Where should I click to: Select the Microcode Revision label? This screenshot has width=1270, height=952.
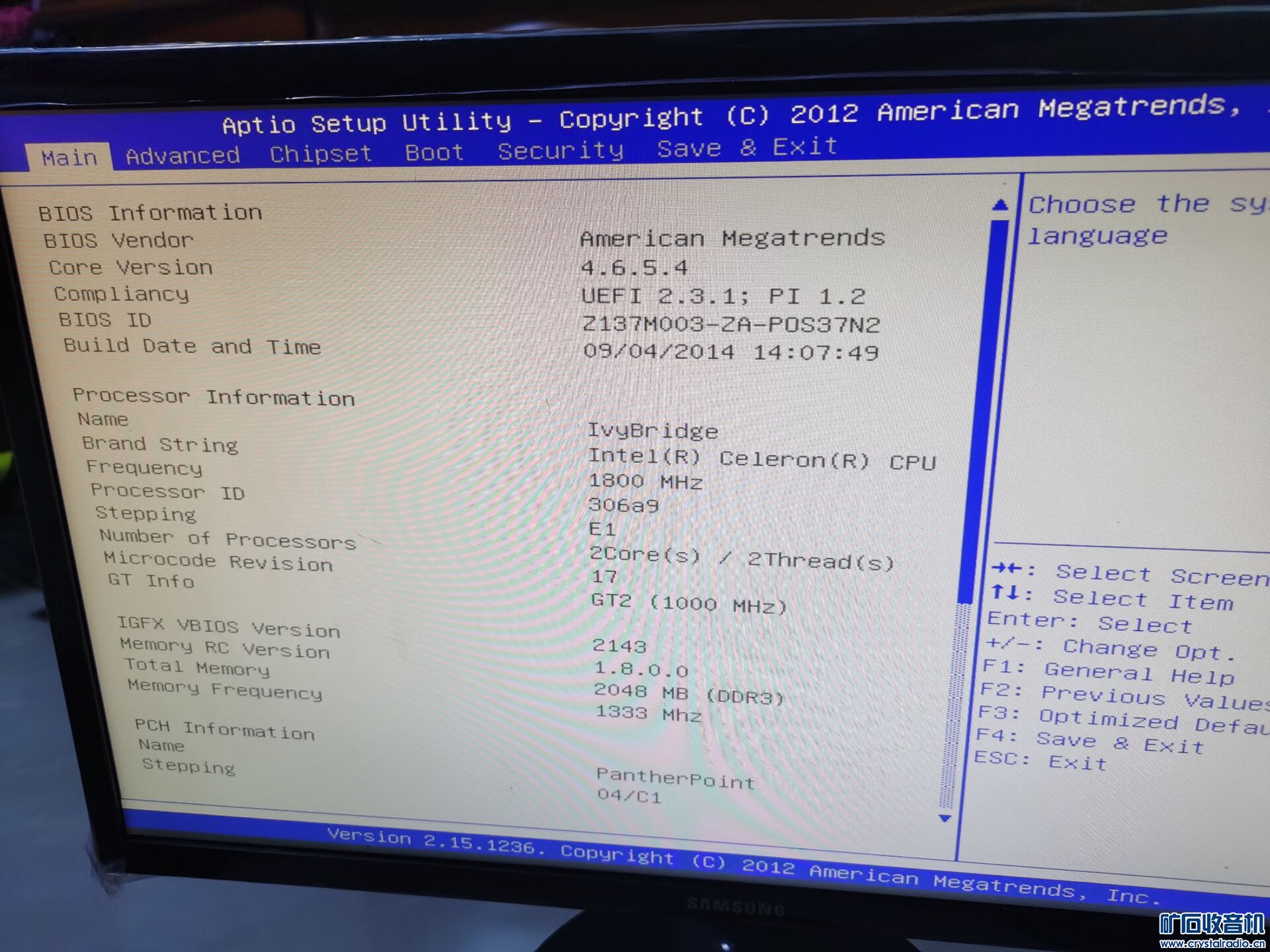coord(218,561)
